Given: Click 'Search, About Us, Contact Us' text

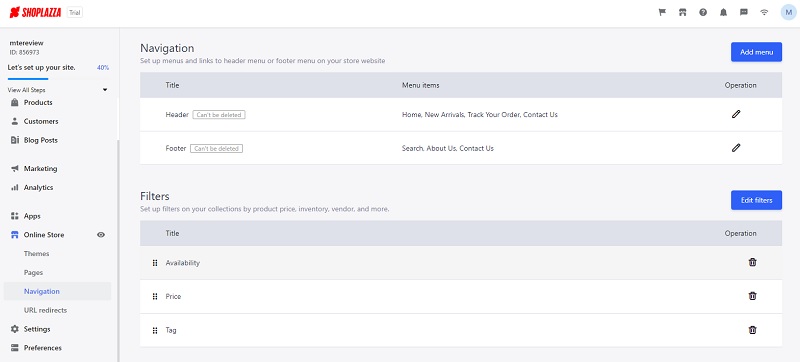Looking at the screenshot, I should (x=448, y=148).
